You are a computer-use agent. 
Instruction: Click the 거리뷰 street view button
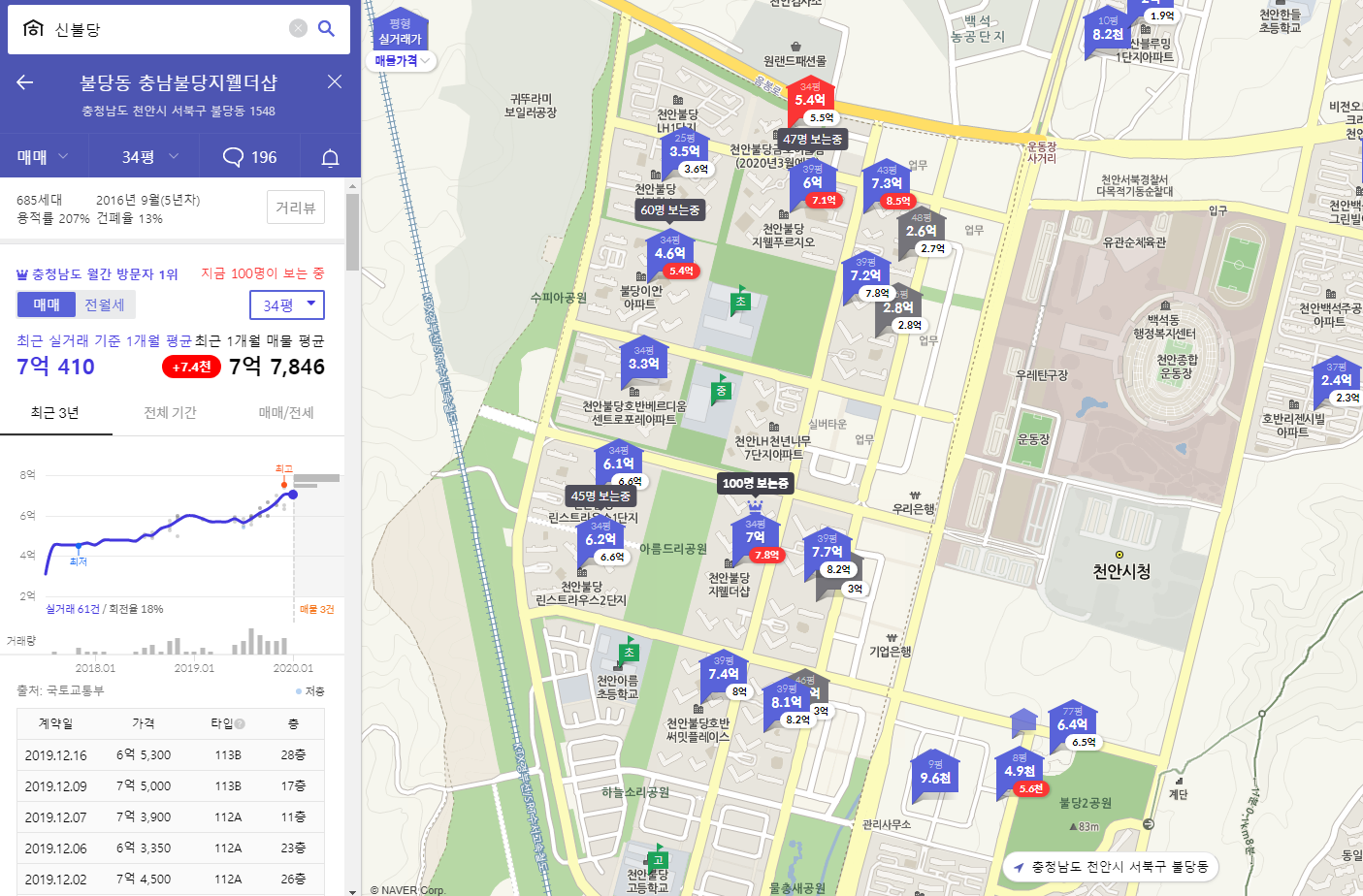pos(296,208)
